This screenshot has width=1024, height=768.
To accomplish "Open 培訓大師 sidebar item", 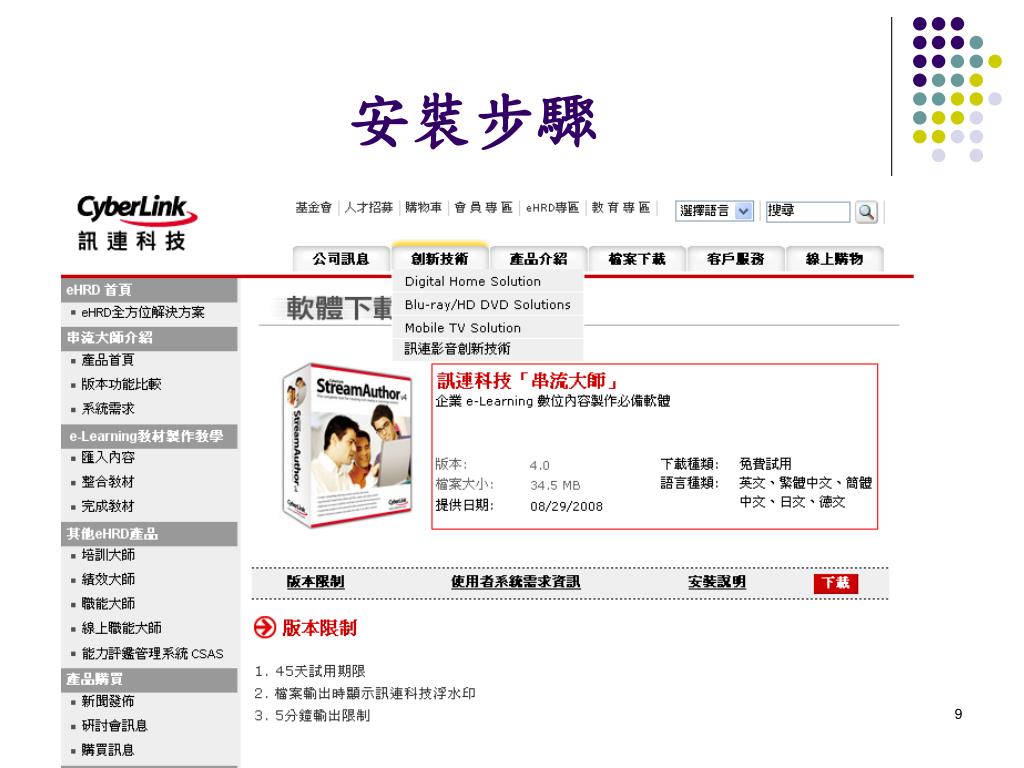I will [x=108, y=554].
